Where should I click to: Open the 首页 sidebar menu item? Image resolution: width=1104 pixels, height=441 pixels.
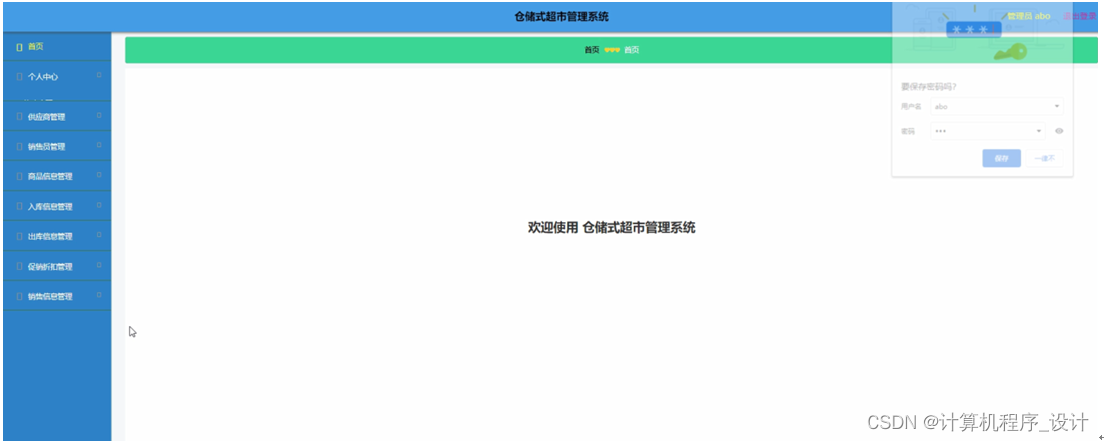[x=57, y=46]
